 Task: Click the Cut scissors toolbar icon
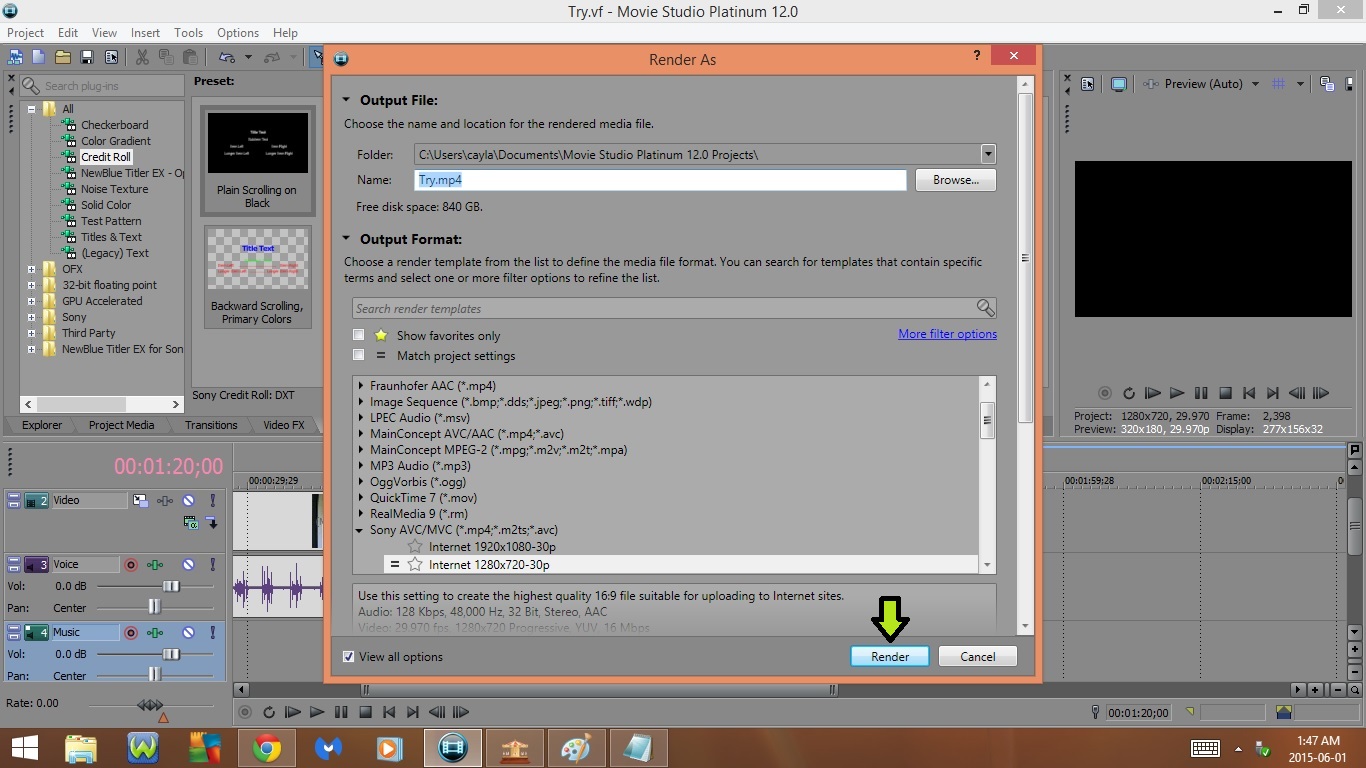click(142, 57)
